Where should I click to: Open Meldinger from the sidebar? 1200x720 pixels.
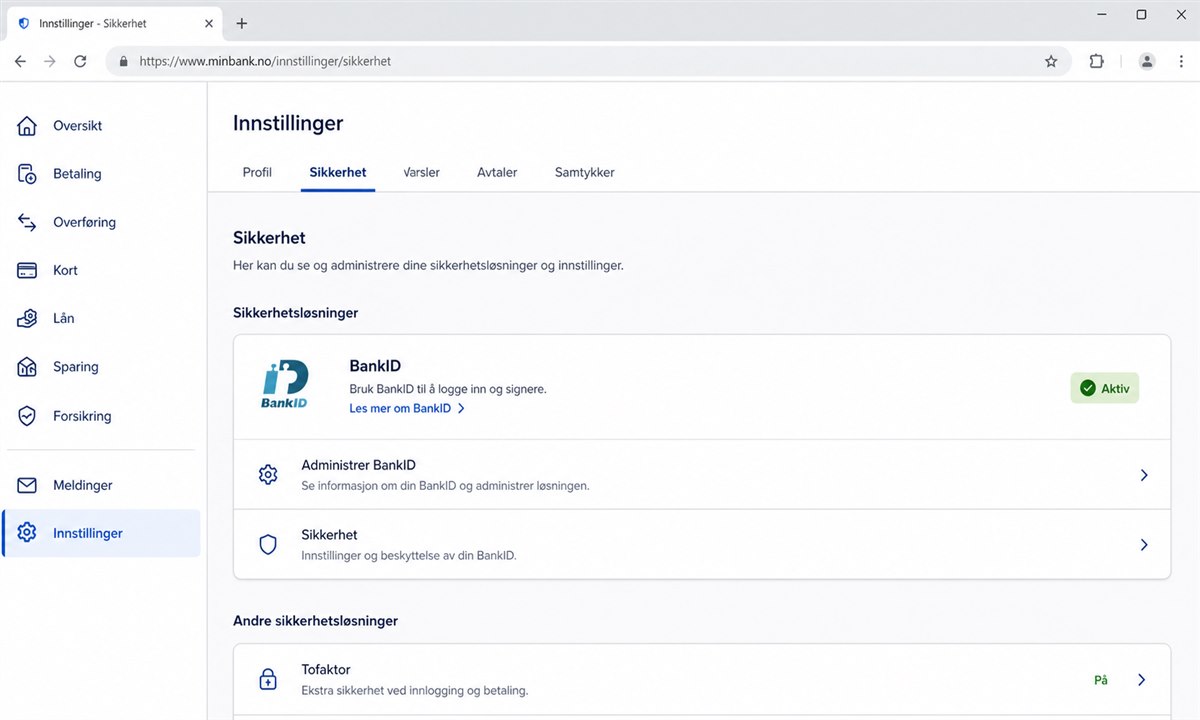(100, 485)
